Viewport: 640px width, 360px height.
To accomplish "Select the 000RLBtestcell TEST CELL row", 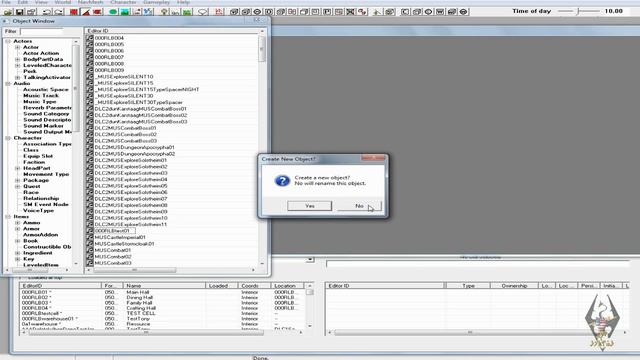I will pyautogui.click(x=162, y=313).
